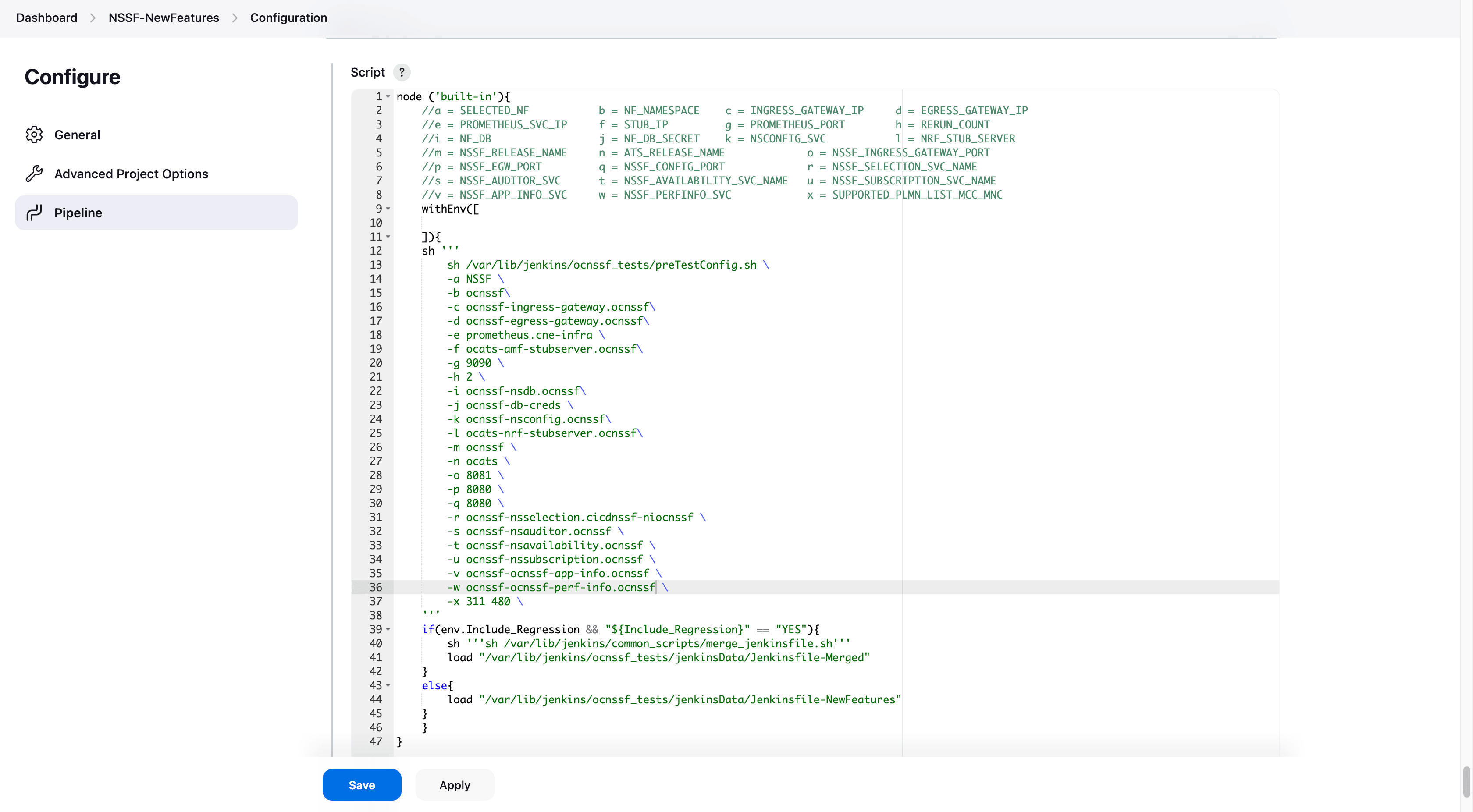Navigate to Dashboard via breadcrumb

coord(46,18)
